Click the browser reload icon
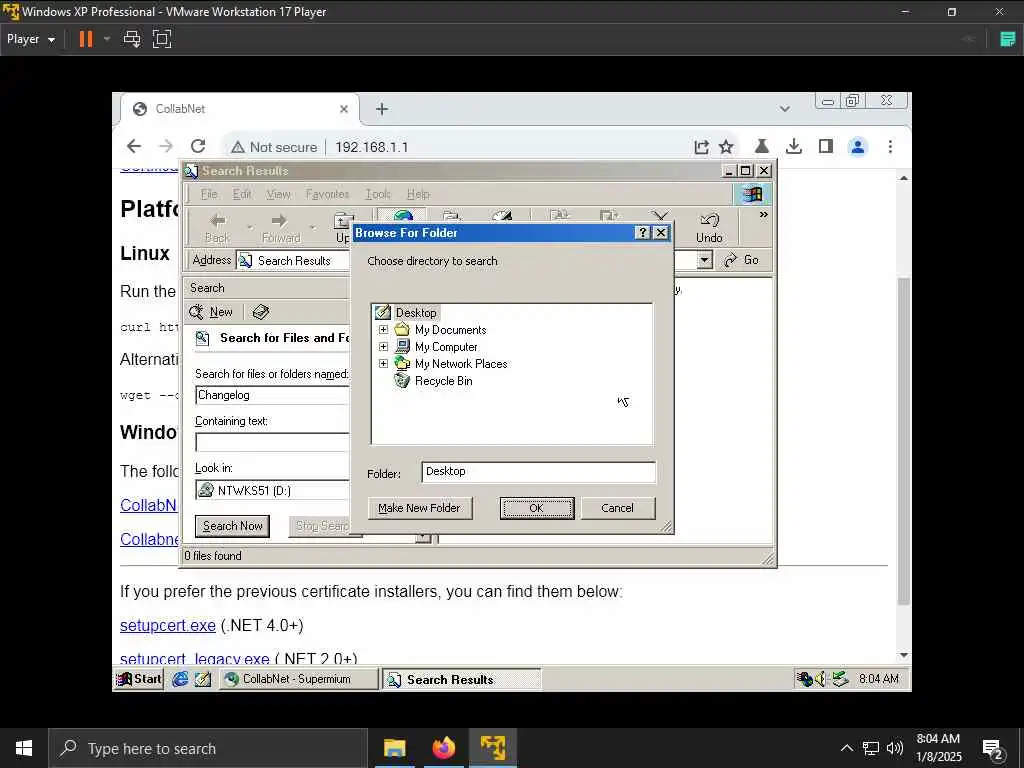This screenshot has height=768, width=1024. 198,146
